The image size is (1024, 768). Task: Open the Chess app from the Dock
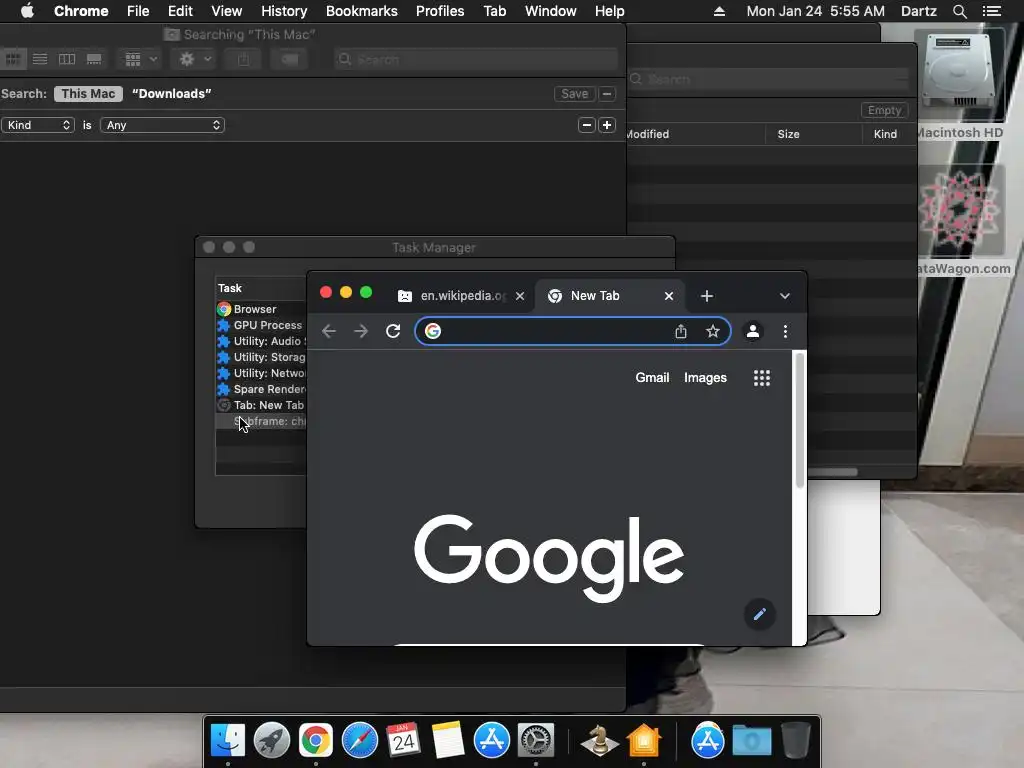[x=599, y=741]
